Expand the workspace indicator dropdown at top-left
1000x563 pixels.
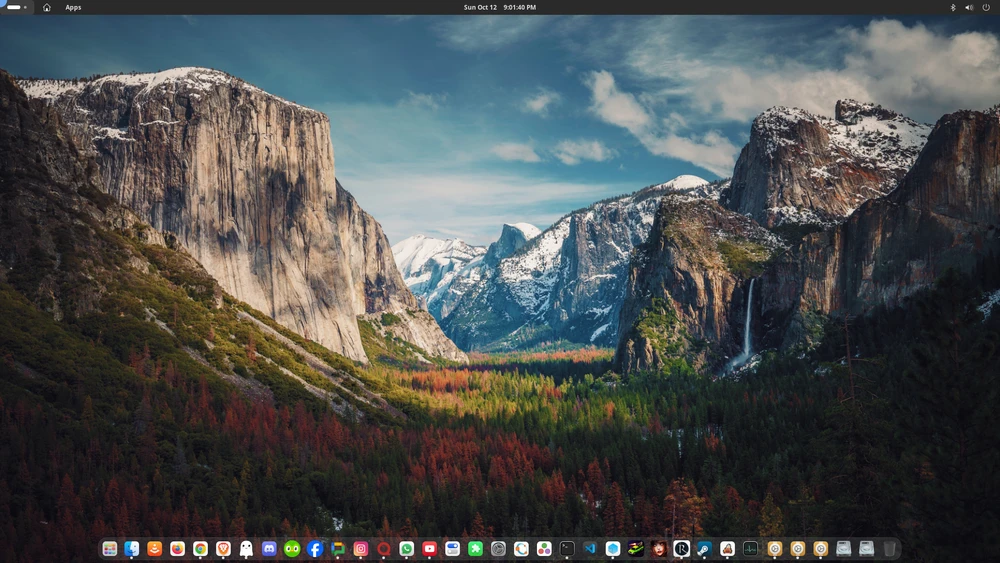coord(17,7)
